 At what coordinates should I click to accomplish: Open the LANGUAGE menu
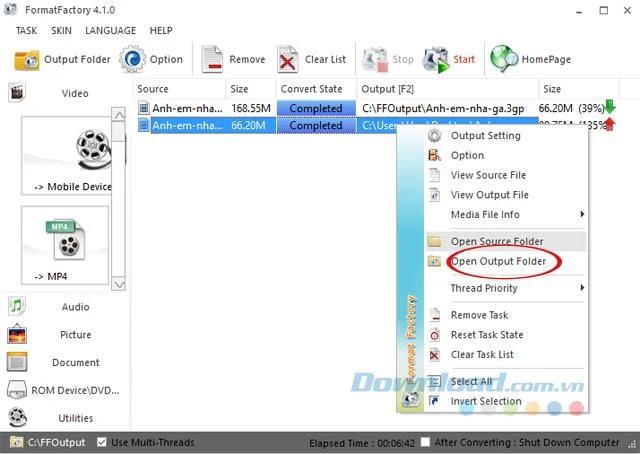tap(111, 31)
